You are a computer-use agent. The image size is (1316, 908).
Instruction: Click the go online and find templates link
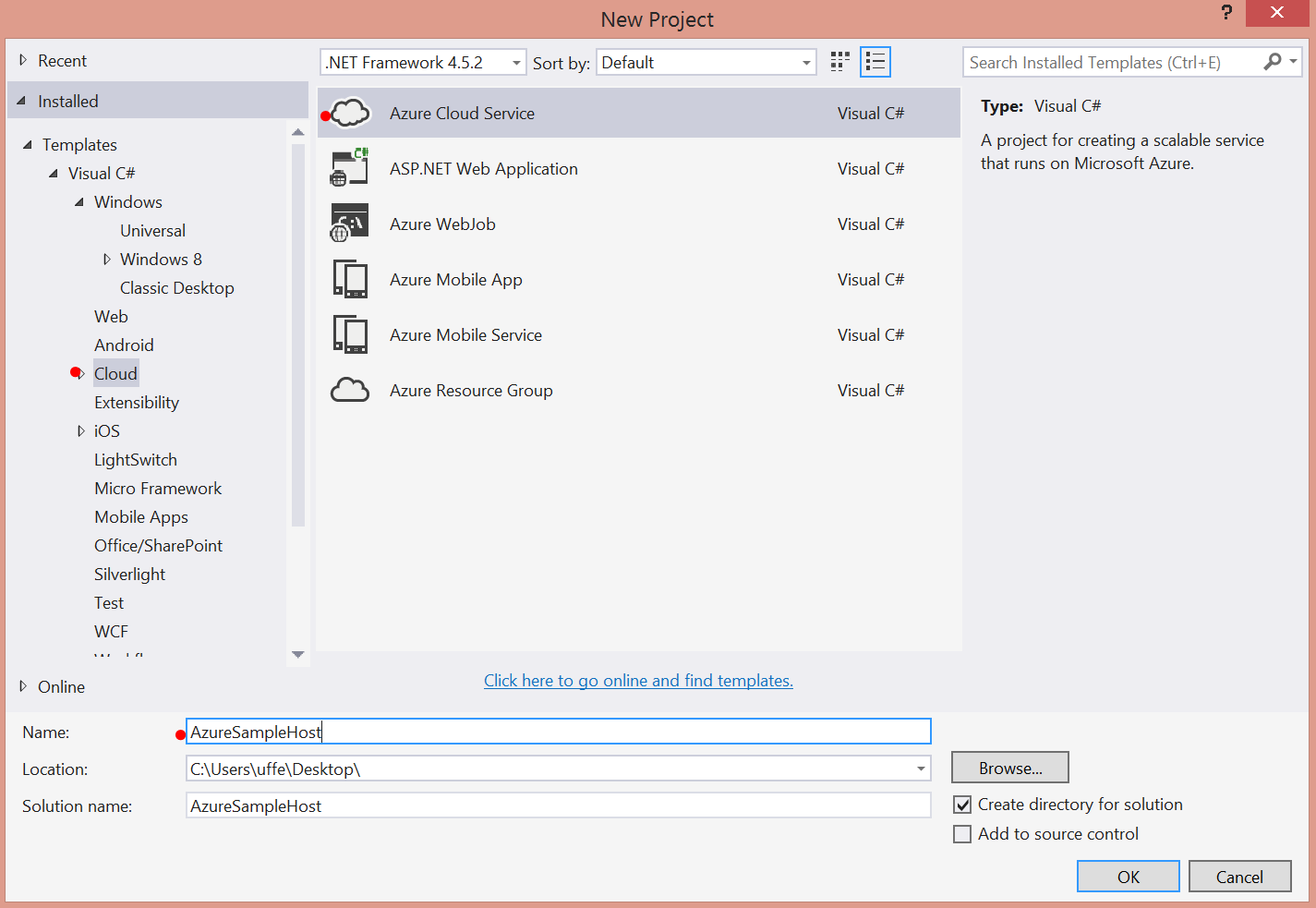pos(638,681)
